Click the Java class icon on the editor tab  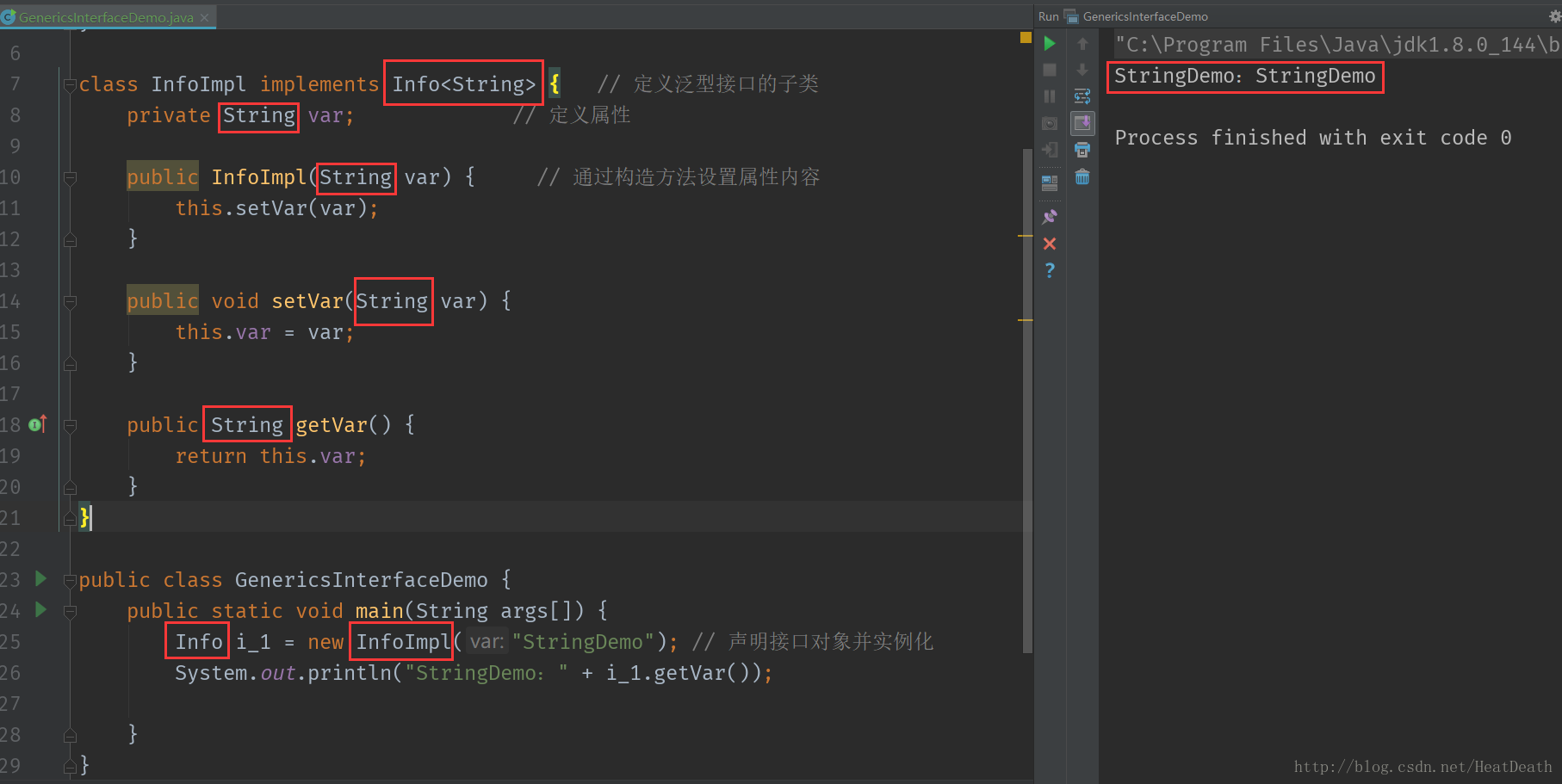pos(9,16)
